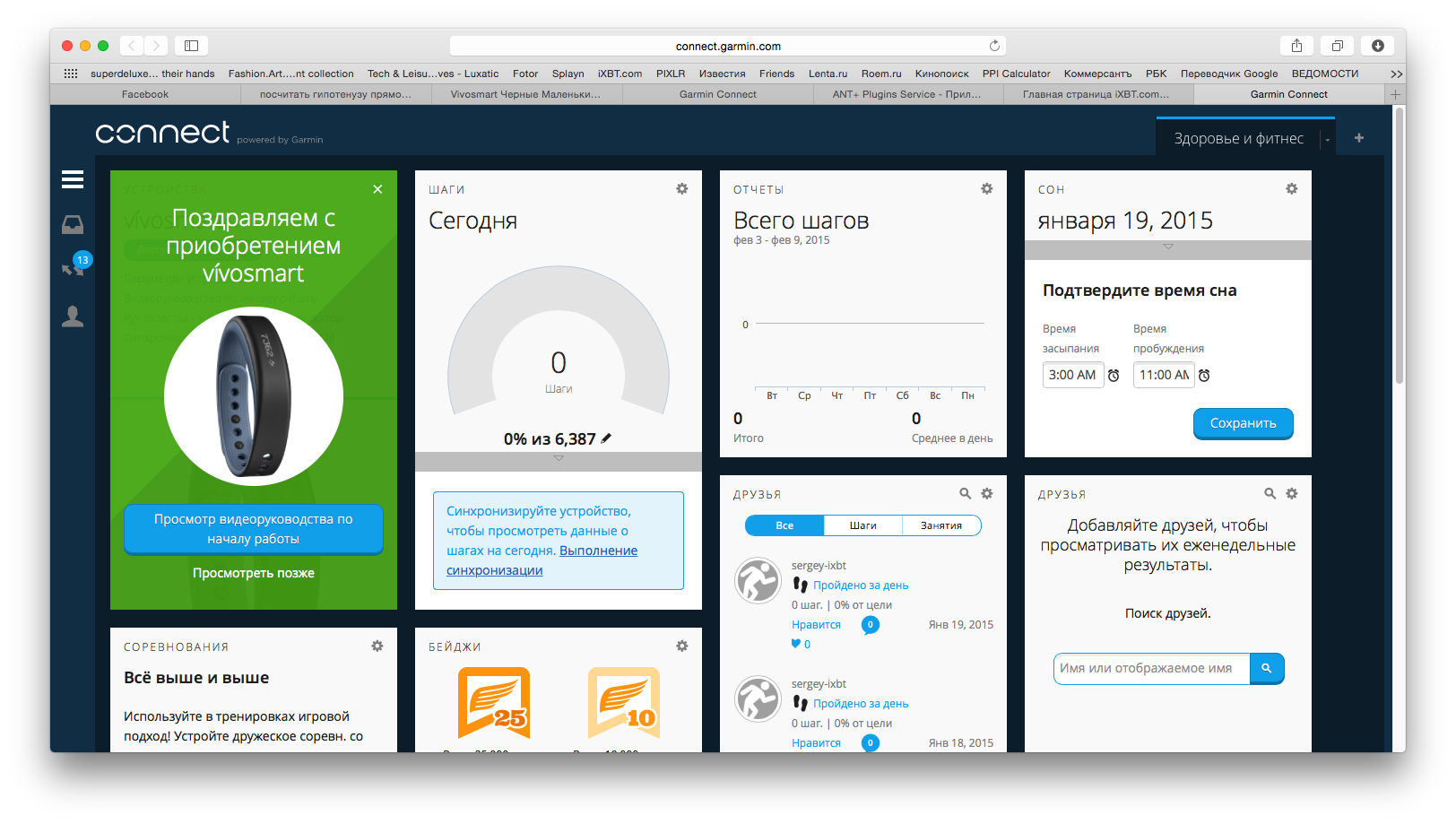Screen dimensions: 1456x824
Task: Open settings gear on Соревнования widget
Action: pyautogui.click(x=377, y=646)
